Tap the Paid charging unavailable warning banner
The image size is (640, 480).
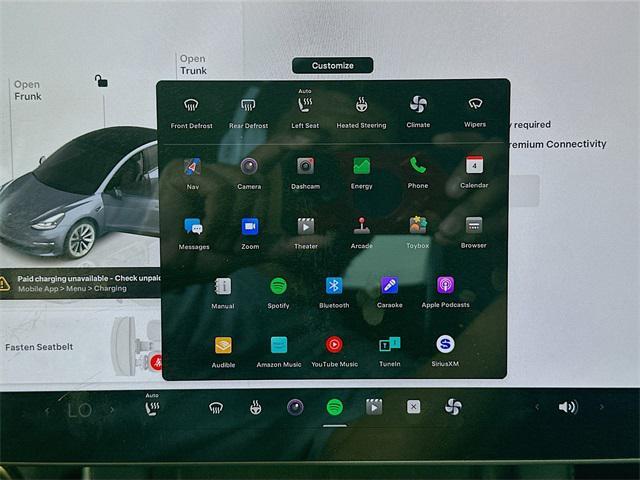(x=81, y=283)
